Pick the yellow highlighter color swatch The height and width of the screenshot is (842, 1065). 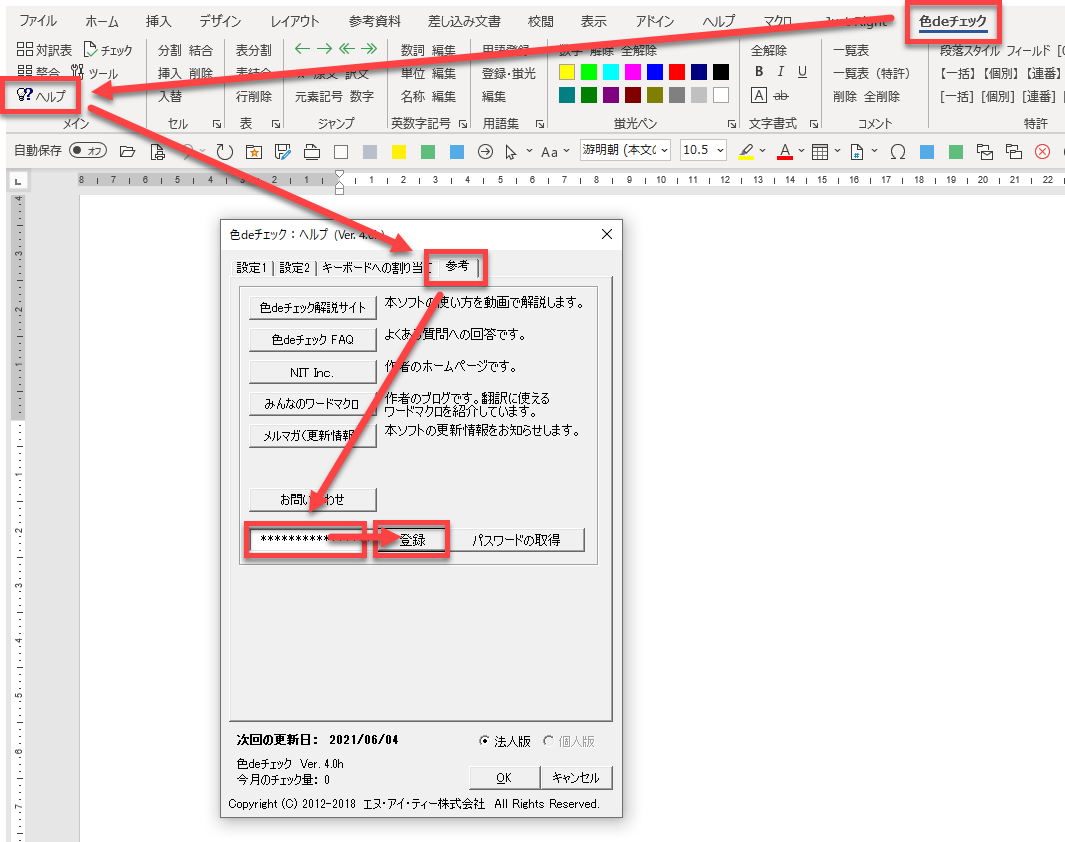tap(567, 72)
